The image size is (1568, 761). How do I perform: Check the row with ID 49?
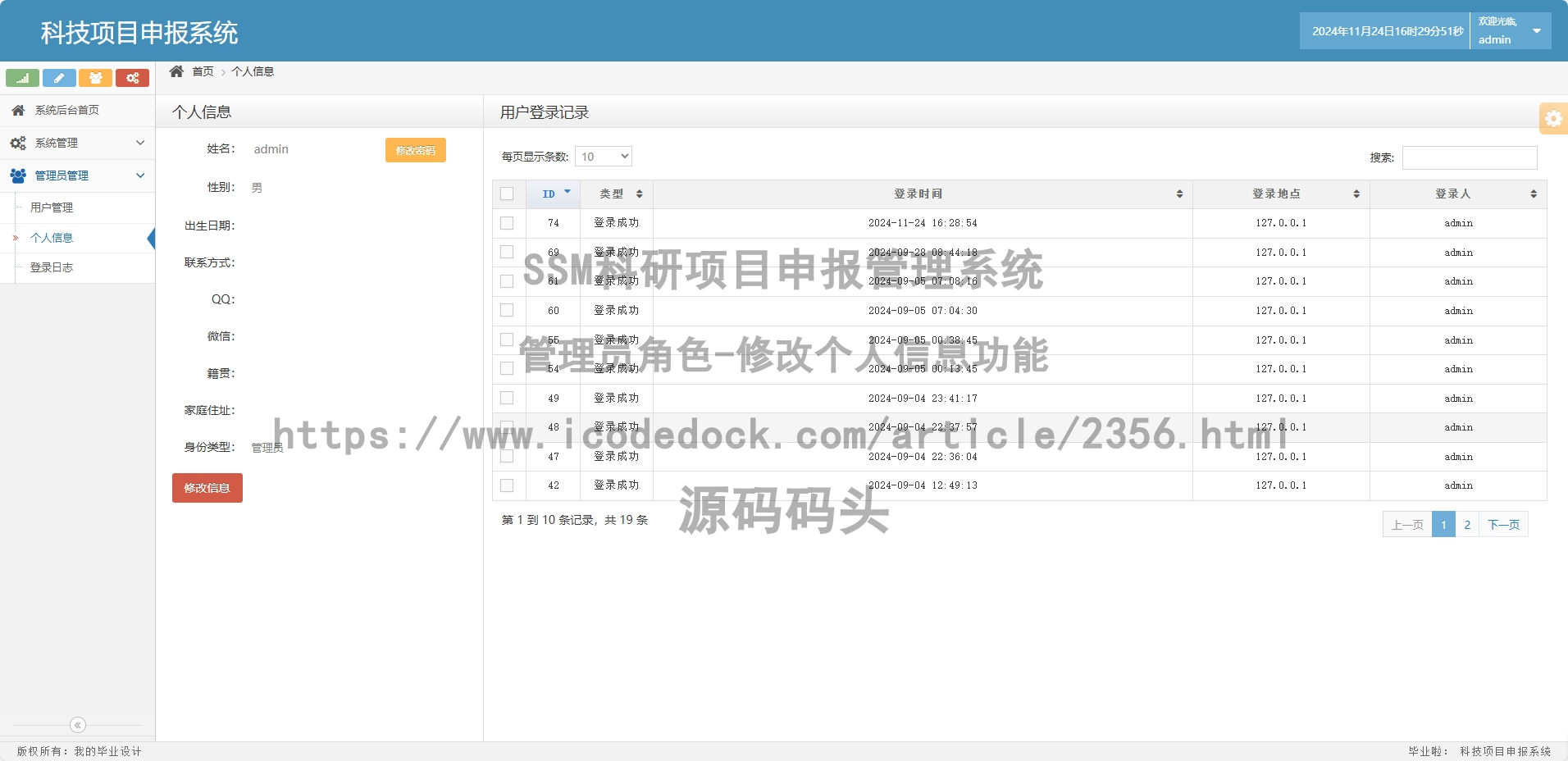coord(507,398)
